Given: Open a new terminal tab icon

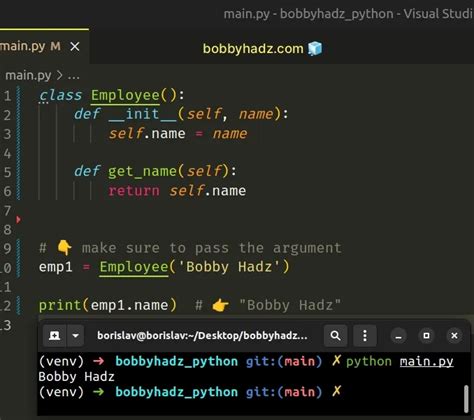Looking at the screenshot, I should [54, 335].
